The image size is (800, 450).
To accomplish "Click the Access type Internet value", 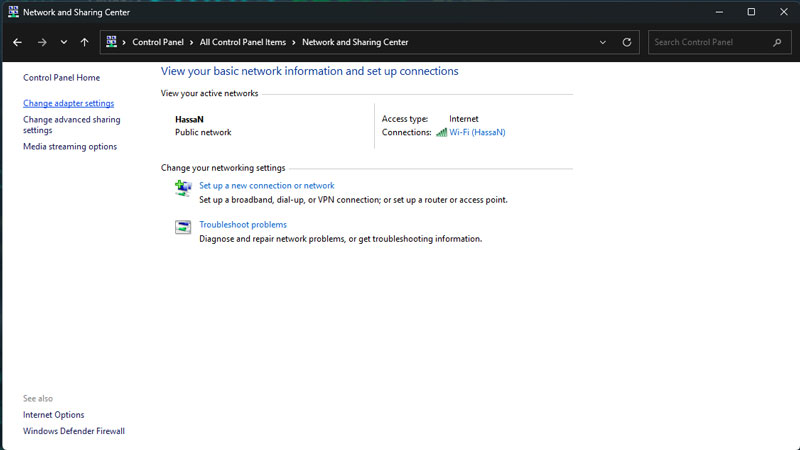I will pyautogui.click(x=464, y=119).
